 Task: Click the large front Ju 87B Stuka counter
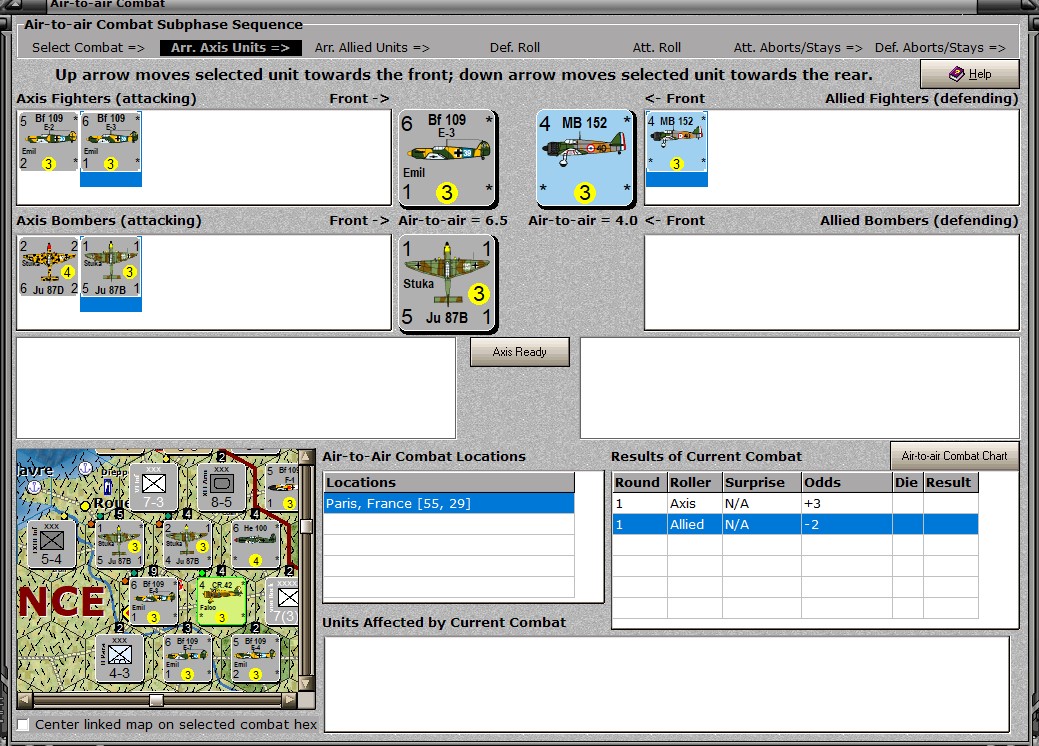tap(447, 283)
